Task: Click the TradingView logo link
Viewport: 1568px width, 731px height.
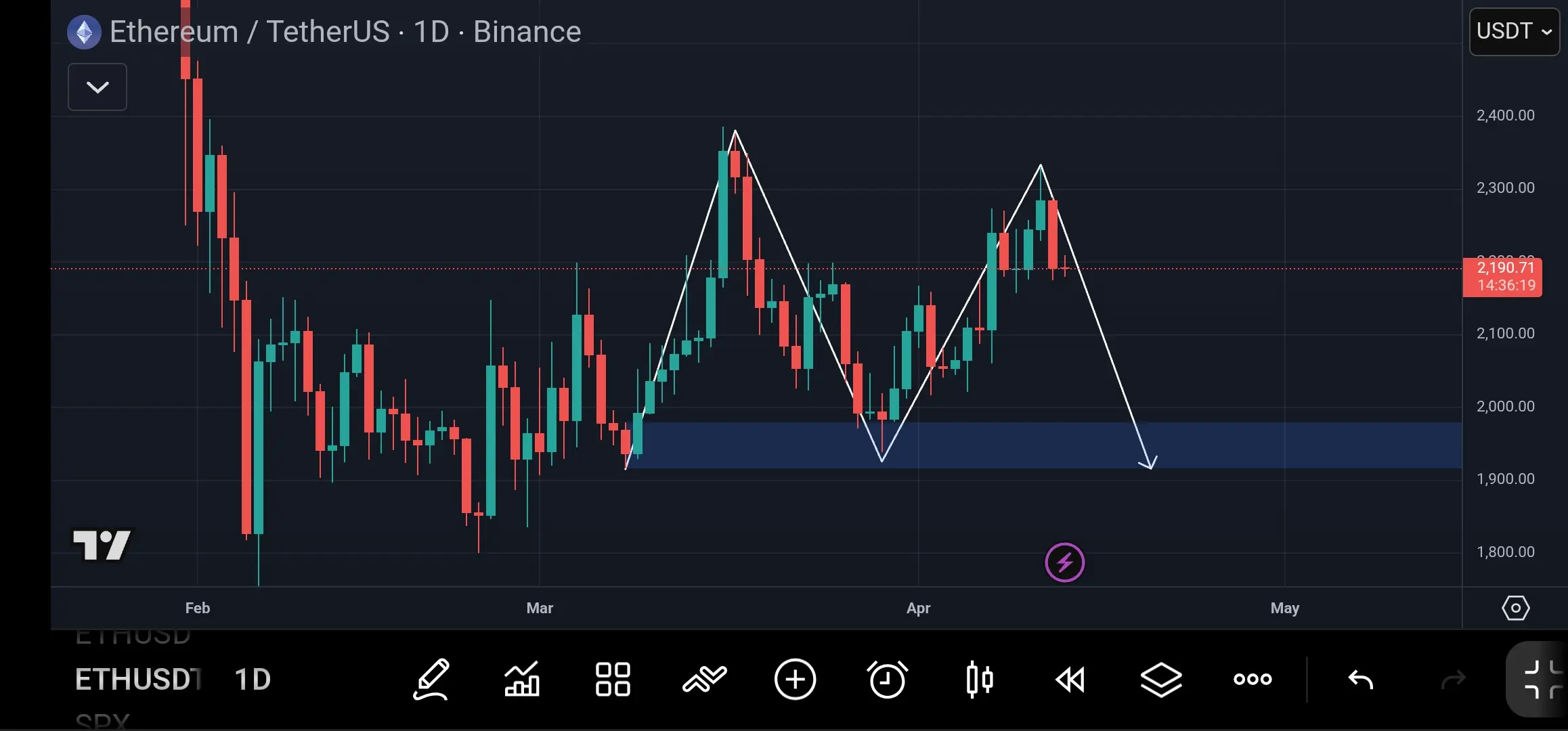Action: point(102,545)
